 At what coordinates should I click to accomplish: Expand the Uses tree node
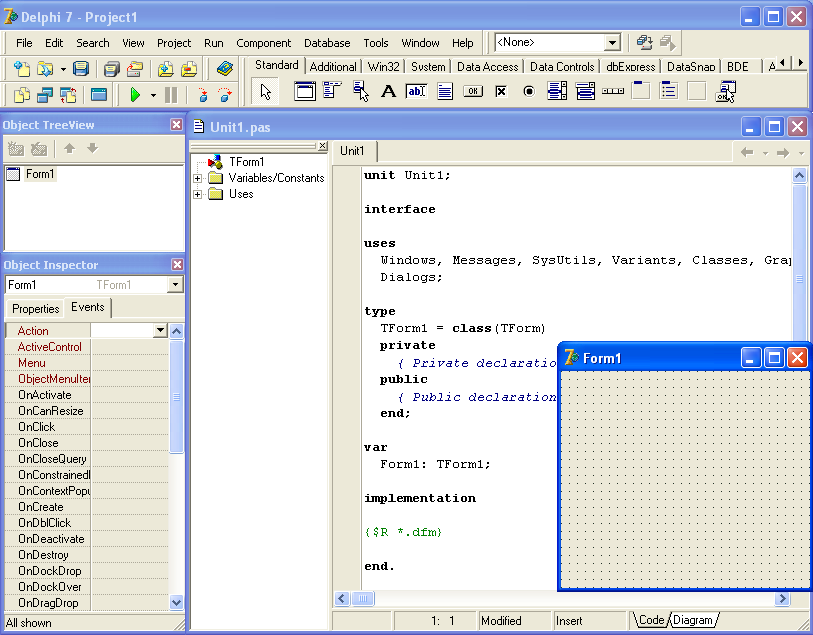198,194
